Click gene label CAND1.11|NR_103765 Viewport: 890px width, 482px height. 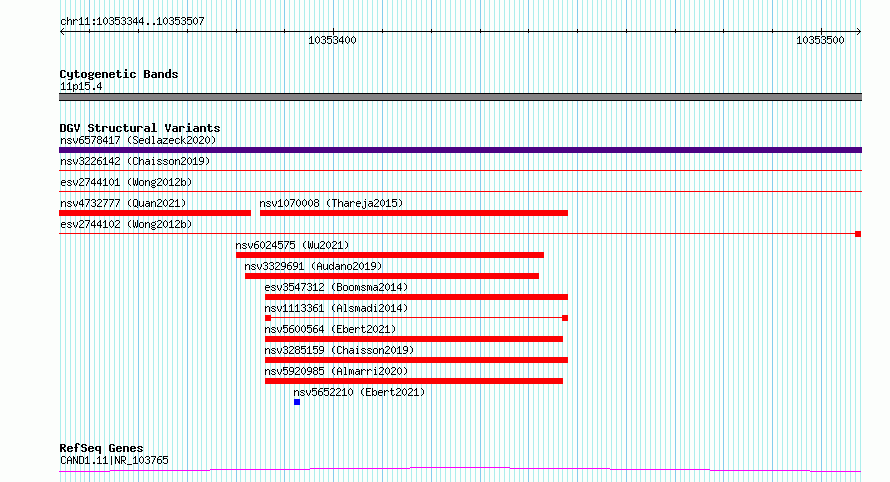pos(114,460)
